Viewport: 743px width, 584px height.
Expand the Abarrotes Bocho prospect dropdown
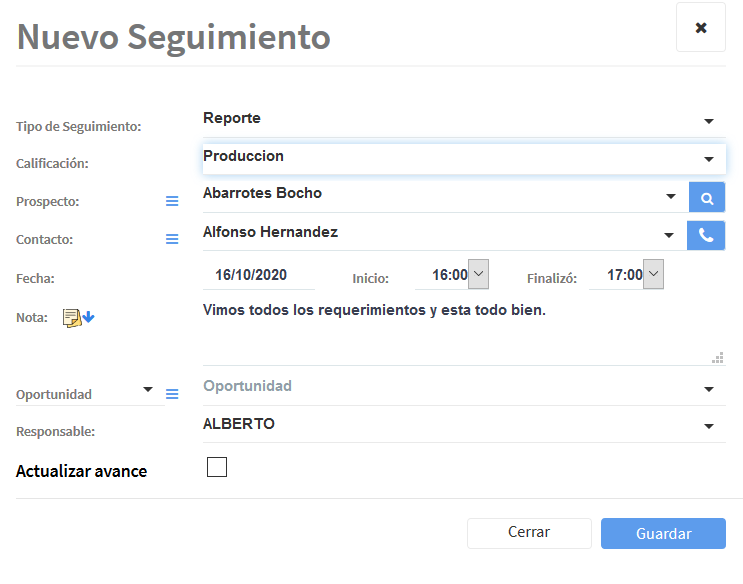(671, 197)
